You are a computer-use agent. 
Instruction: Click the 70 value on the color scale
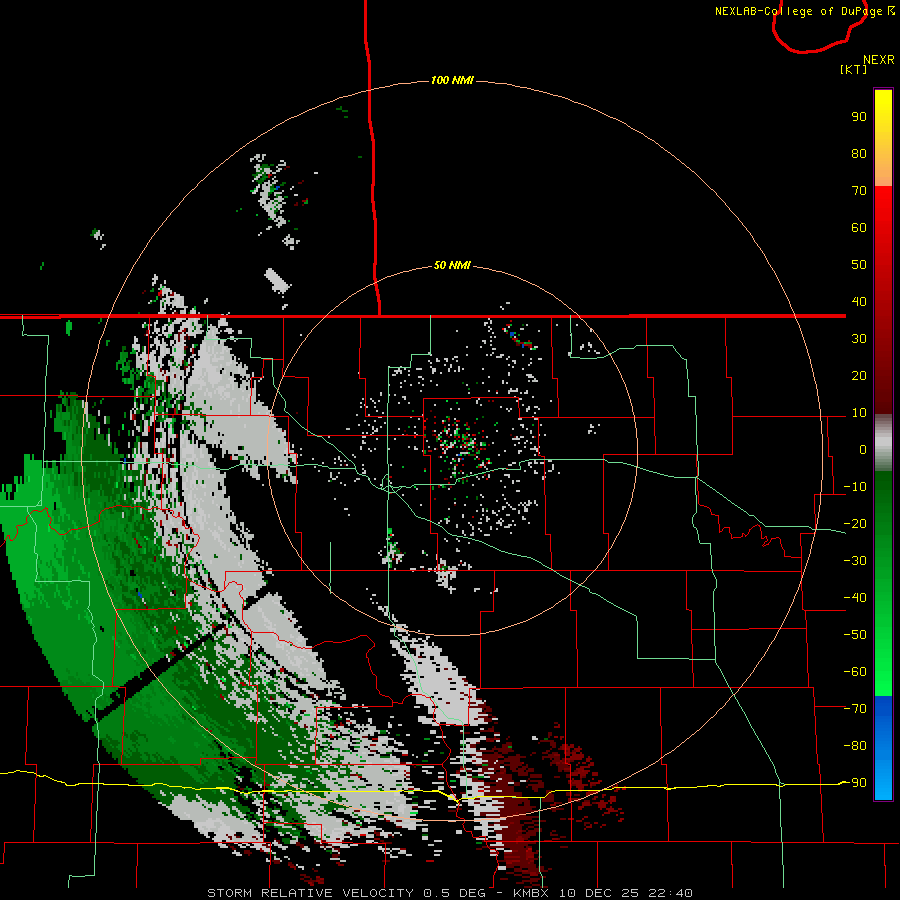tap(859, 191)
